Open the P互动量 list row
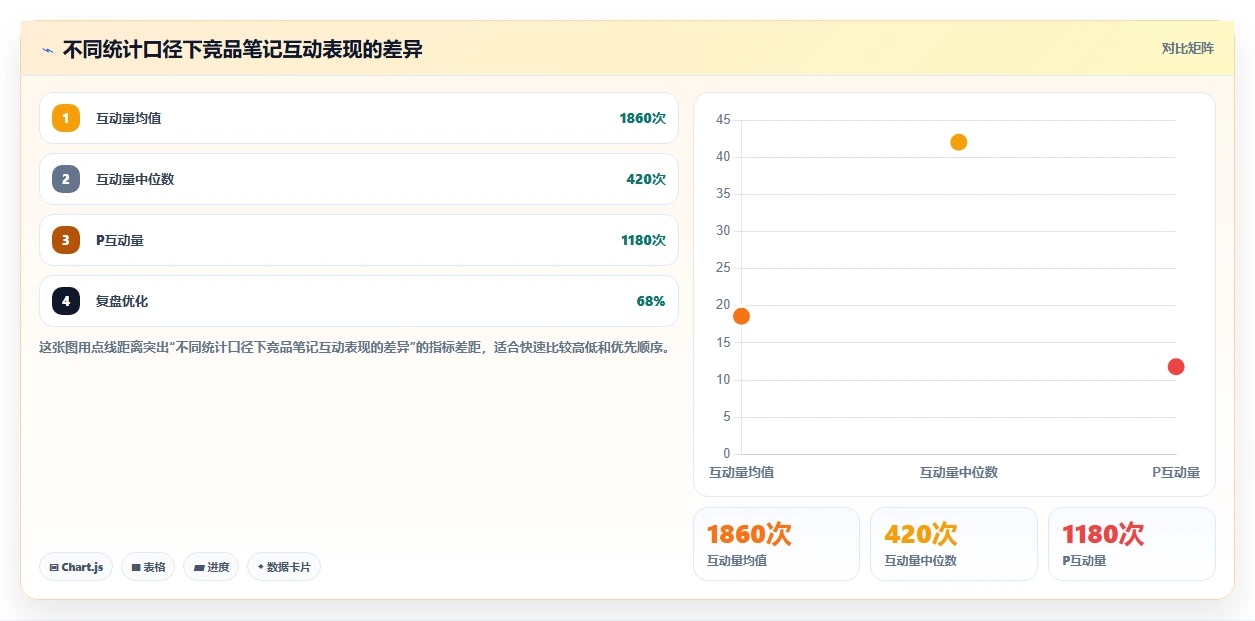The image size is (1255, 621). pyautogui.click(x=359, y=240)
